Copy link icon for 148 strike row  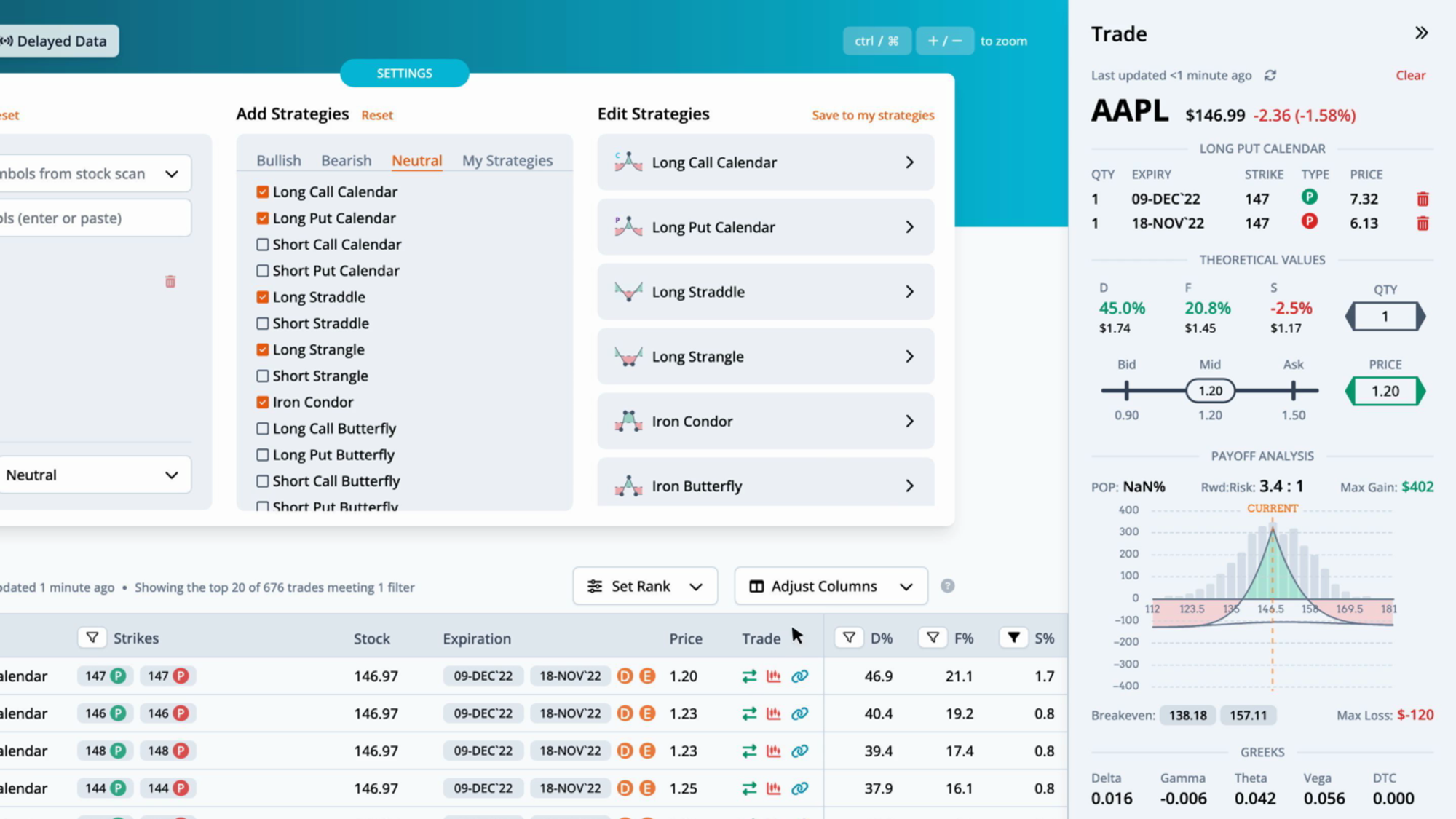799,751
